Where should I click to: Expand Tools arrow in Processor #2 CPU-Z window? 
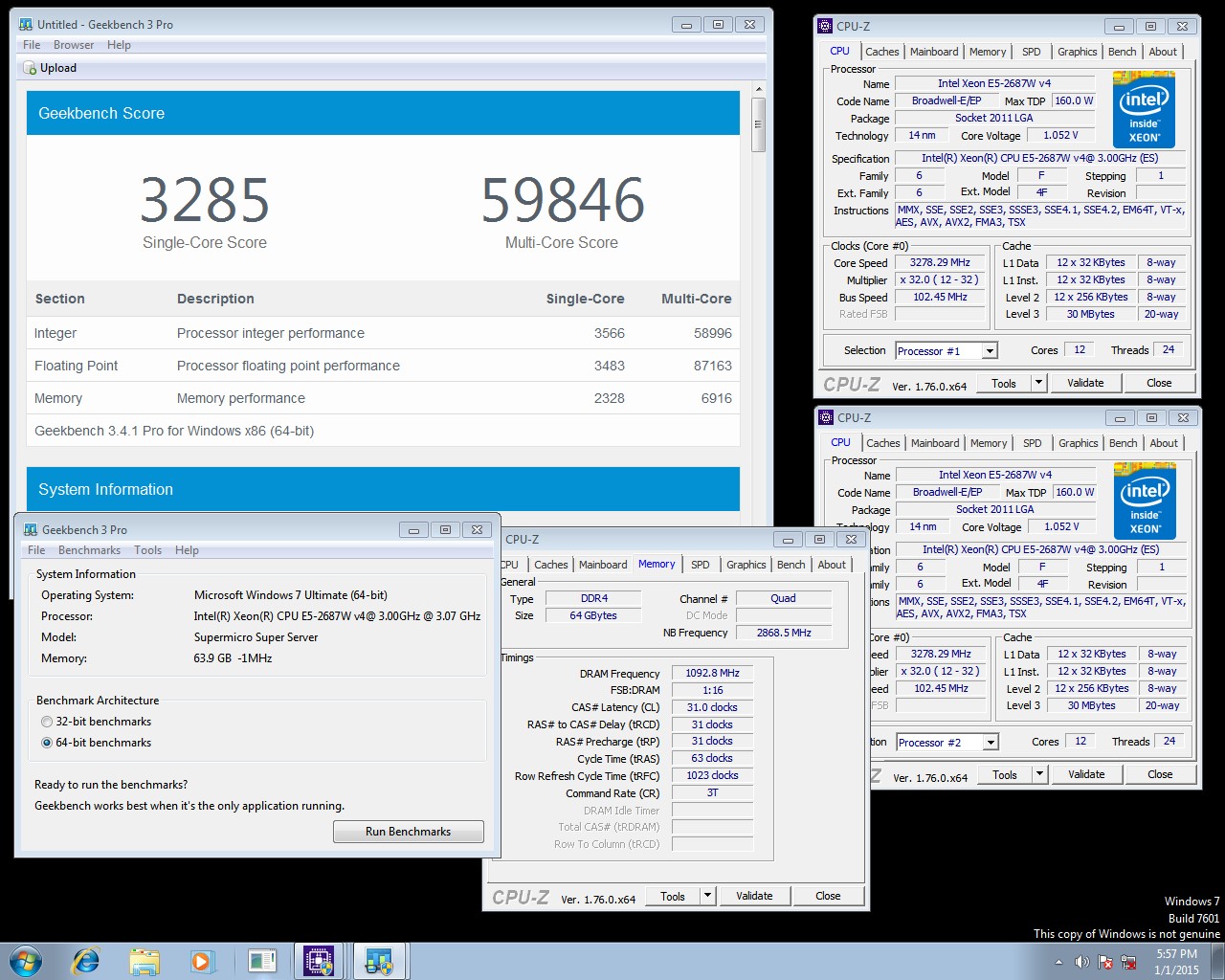[1039, 774]
